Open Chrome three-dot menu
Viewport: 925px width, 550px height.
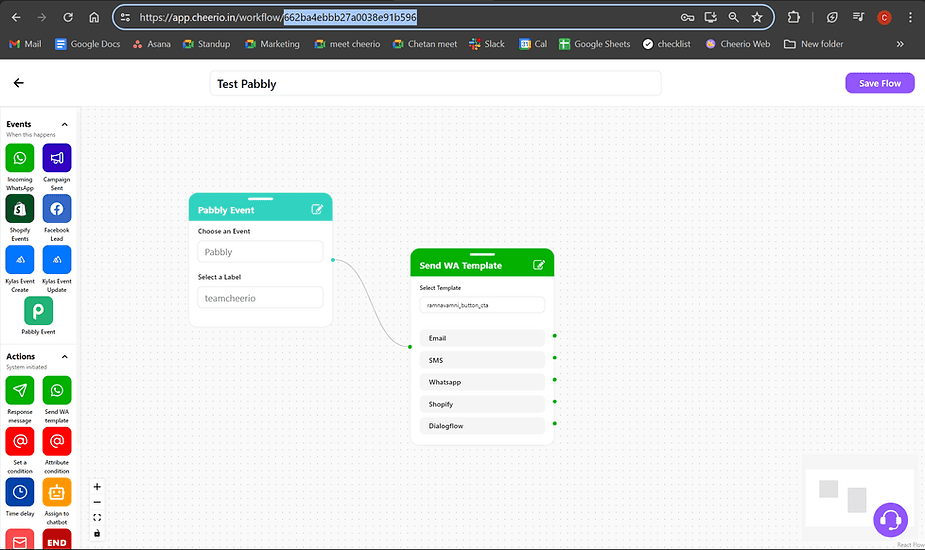tap(910, 17)
